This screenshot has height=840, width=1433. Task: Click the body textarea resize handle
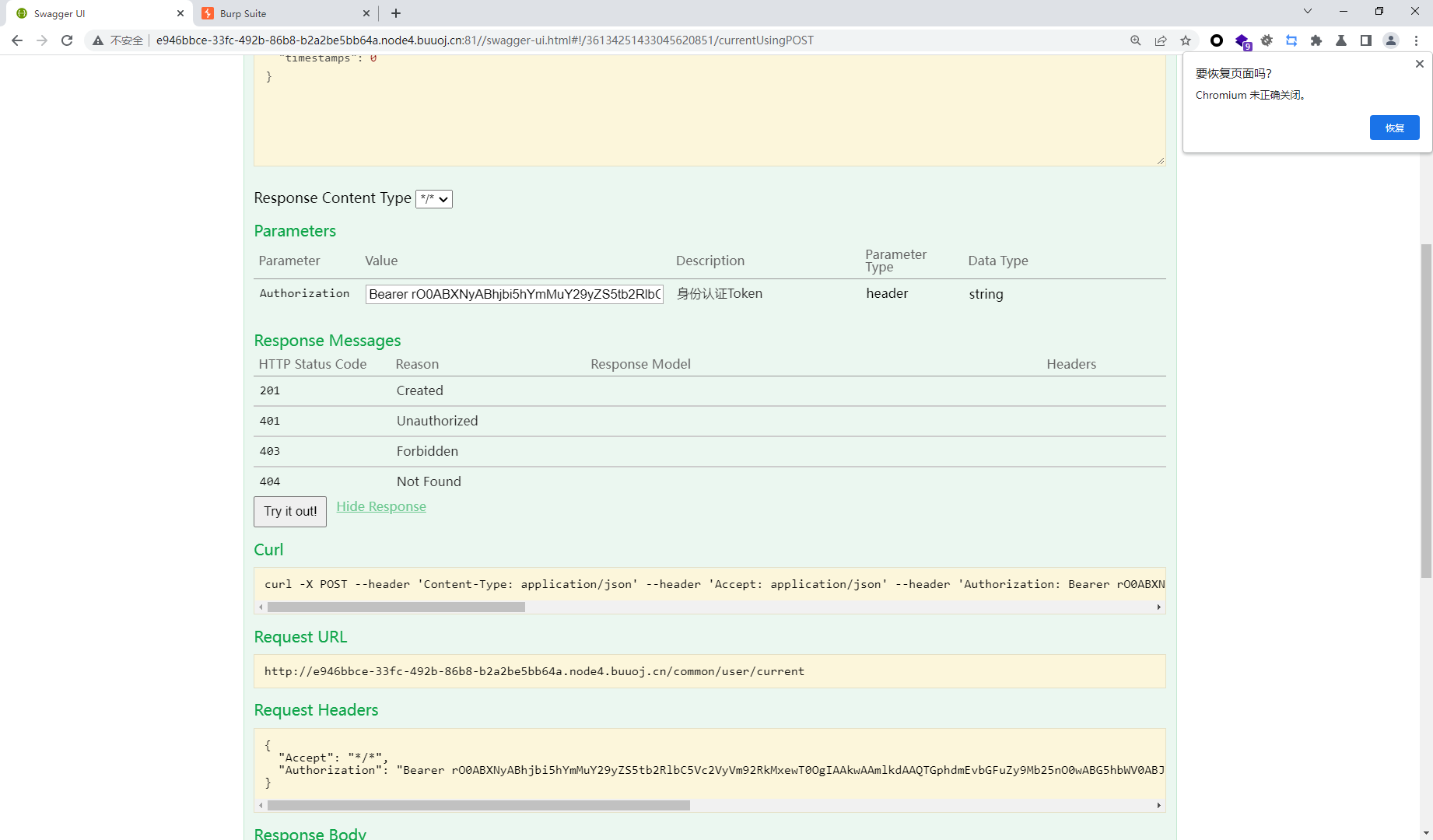coord(1160,161)
